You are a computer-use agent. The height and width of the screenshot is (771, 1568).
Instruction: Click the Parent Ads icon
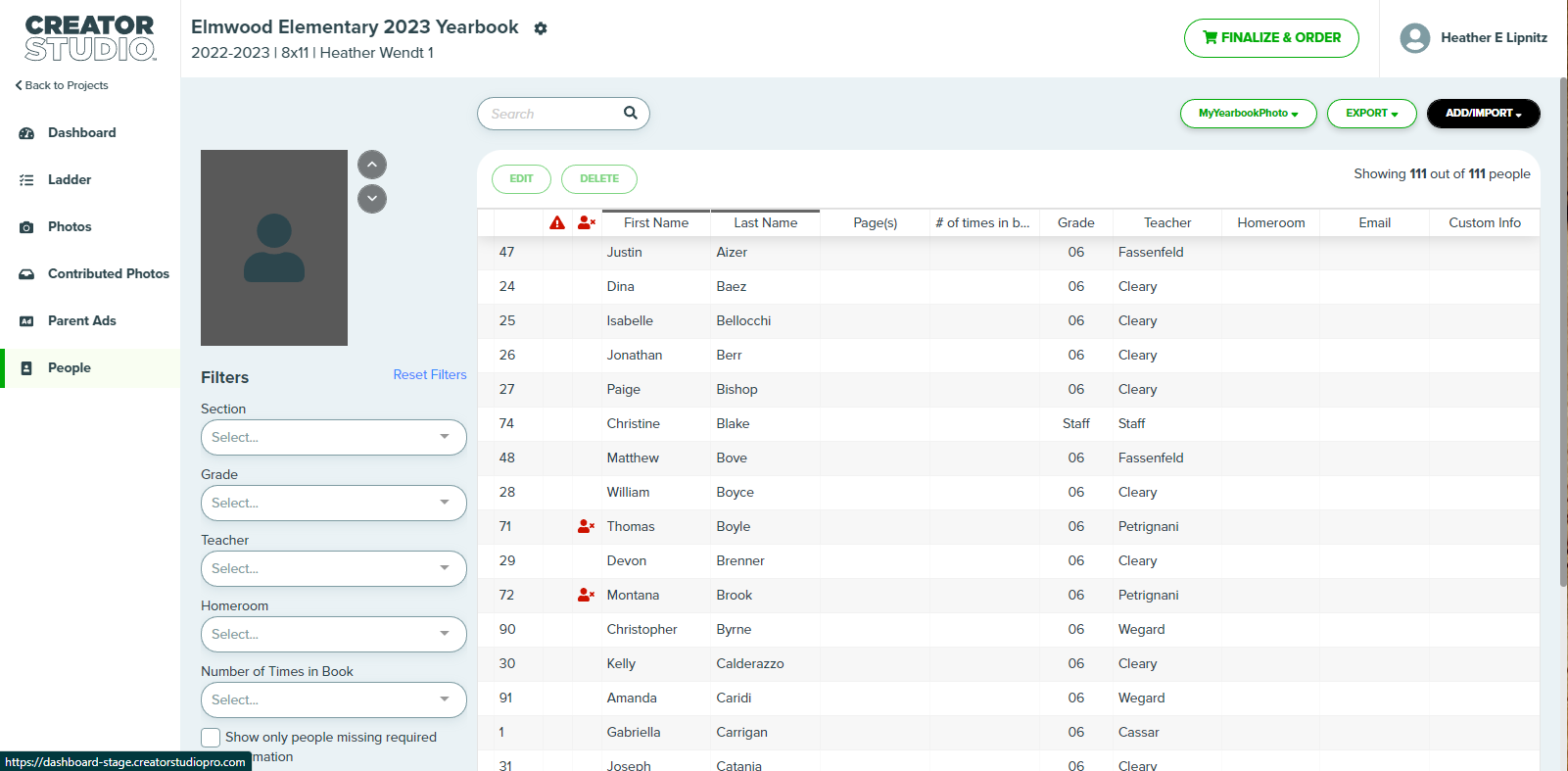[x=26, y=321]
